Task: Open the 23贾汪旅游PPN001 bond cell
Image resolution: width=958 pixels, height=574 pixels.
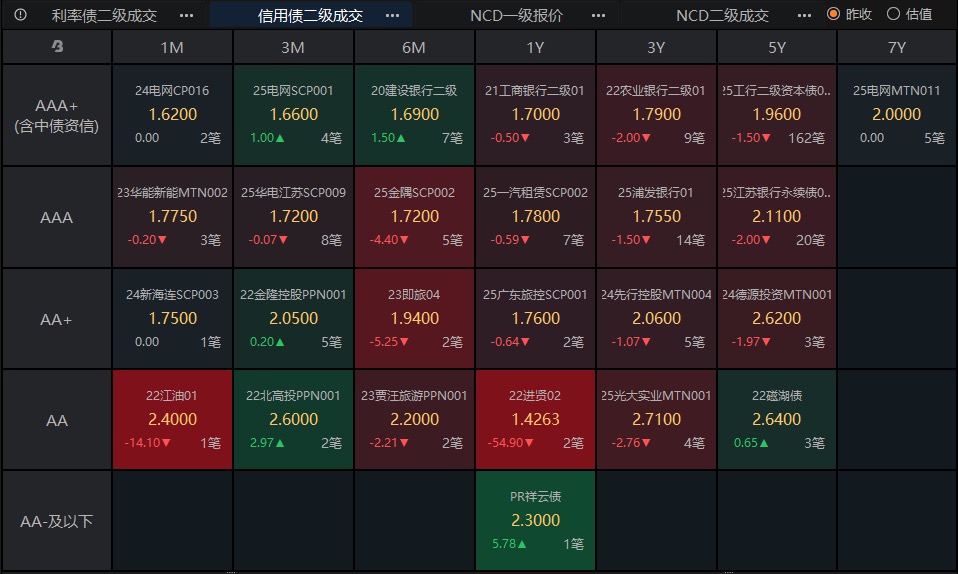Action: click(x=414, y=419)
